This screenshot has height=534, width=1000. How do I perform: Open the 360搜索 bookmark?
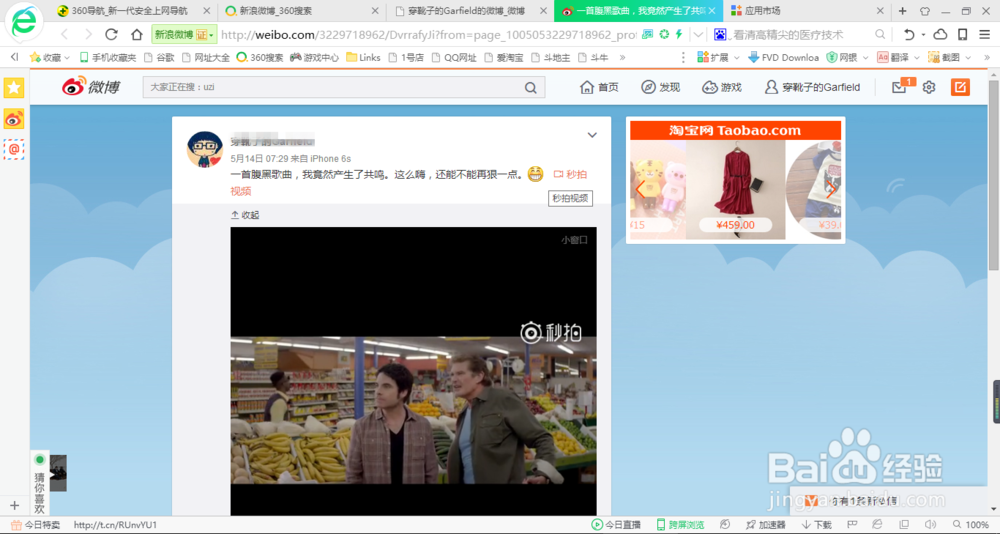coord(260,57)
